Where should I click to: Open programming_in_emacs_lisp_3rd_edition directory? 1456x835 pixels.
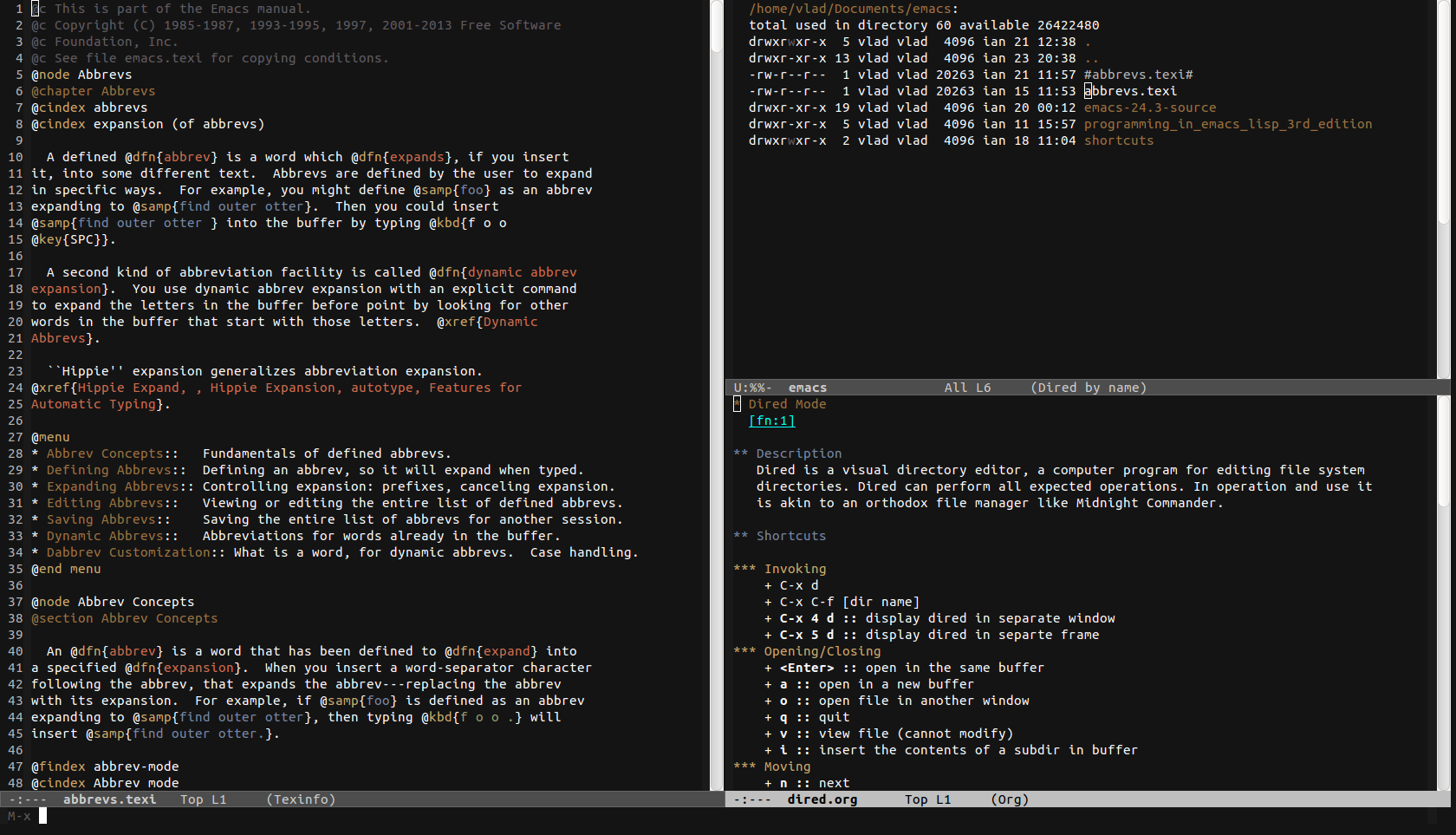coord(1228,124)
